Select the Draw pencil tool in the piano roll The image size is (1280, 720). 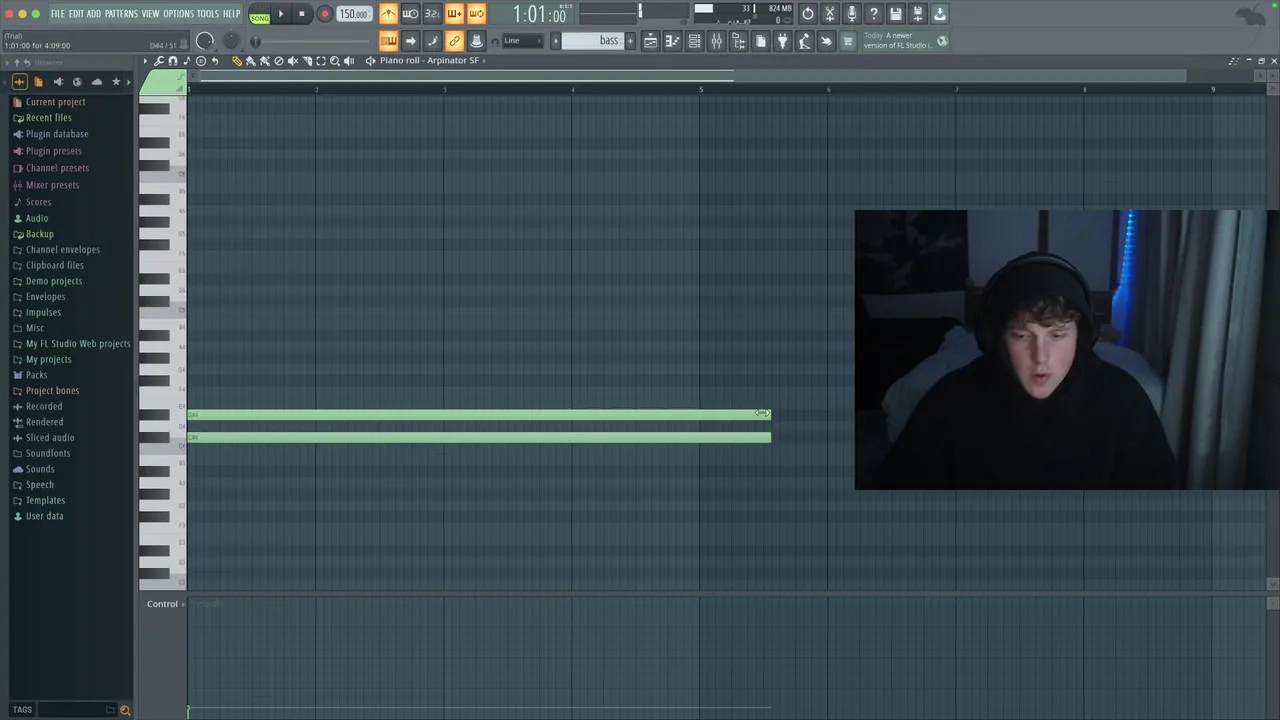(237, 61)
